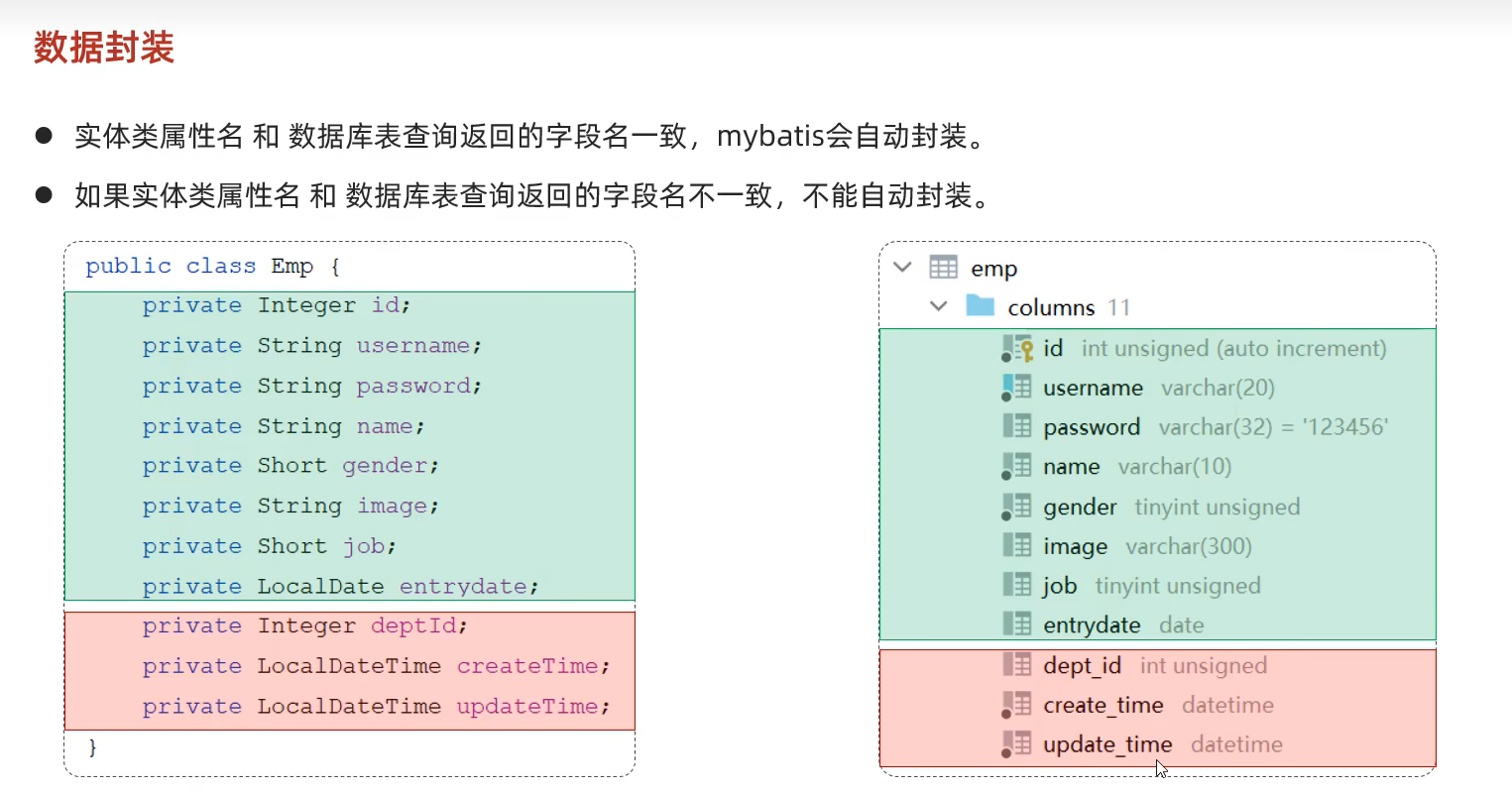Viewport: 1512px width, 794px height.
Task: Click the 'int unsigned (auto increment)' type text
Action: point(1234,348)
